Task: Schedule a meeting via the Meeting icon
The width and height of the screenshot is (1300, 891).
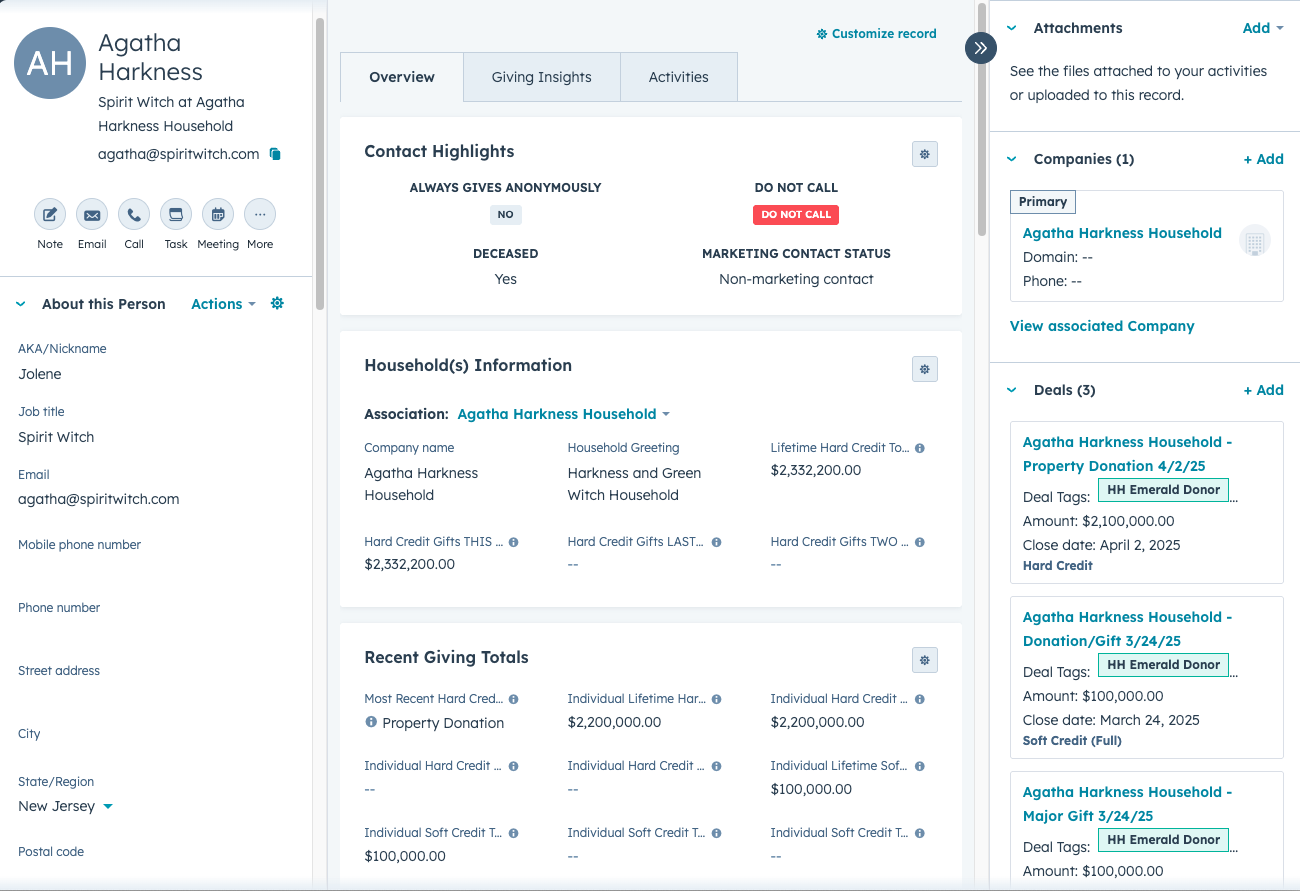Action: tap(218, 215)
